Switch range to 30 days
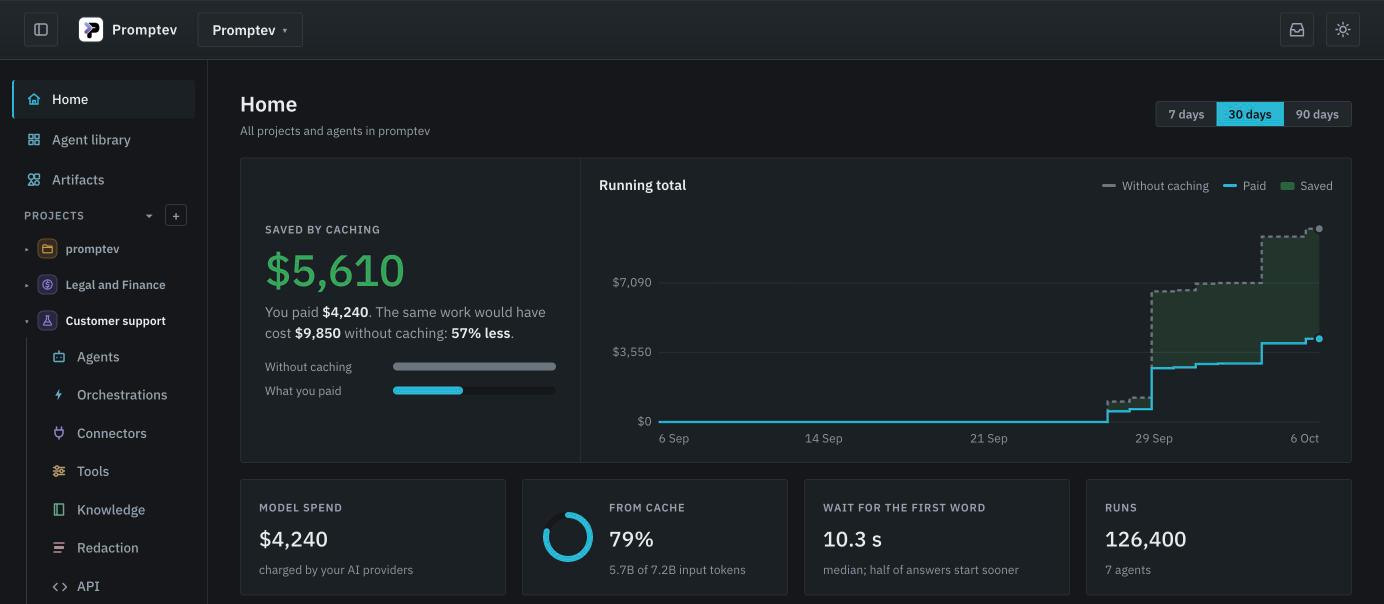1384x604 pixels. [1250, 114]
